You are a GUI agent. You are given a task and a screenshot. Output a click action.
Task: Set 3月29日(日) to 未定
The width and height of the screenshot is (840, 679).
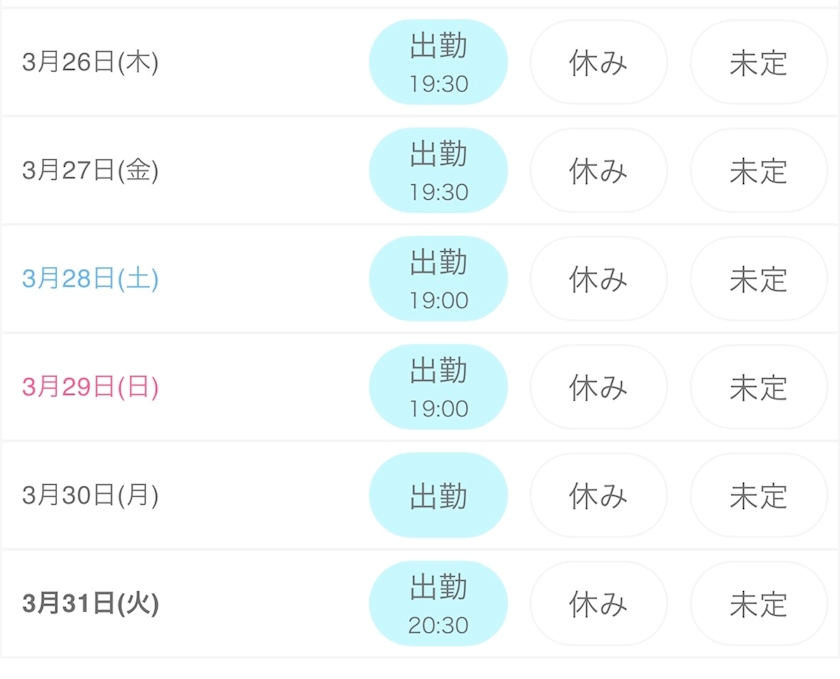click(758, 387)
